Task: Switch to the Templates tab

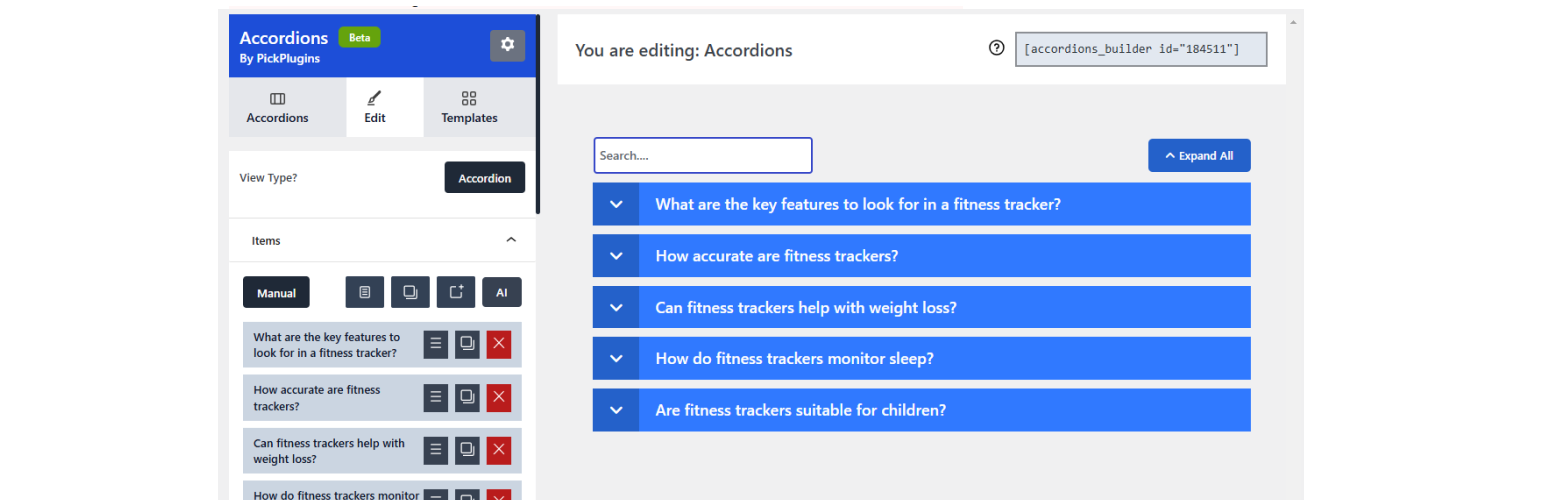Action: point(469,108)
